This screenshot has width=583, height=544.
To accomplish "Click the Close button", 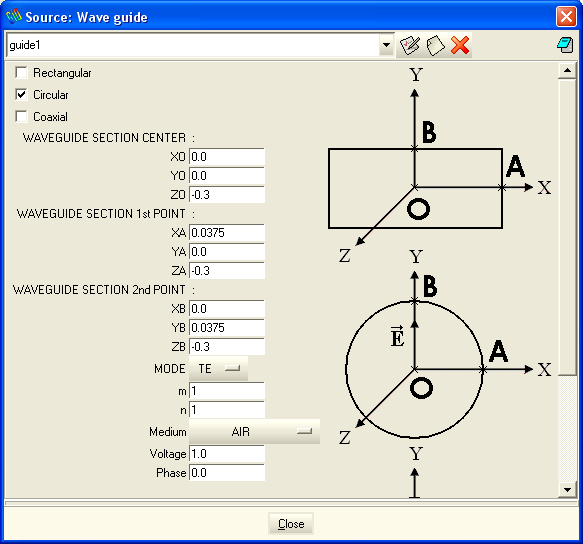I will [x=291, y=524].
